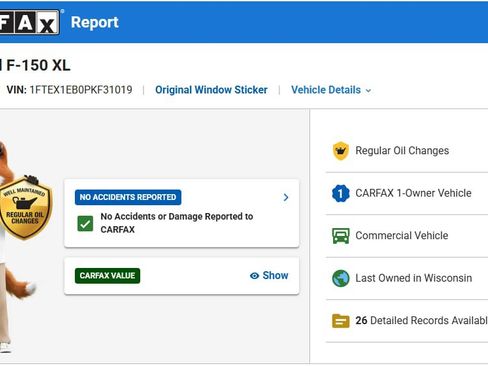Click the CARFAX VALUE green label
488x366 pixels.
[107, 276]
